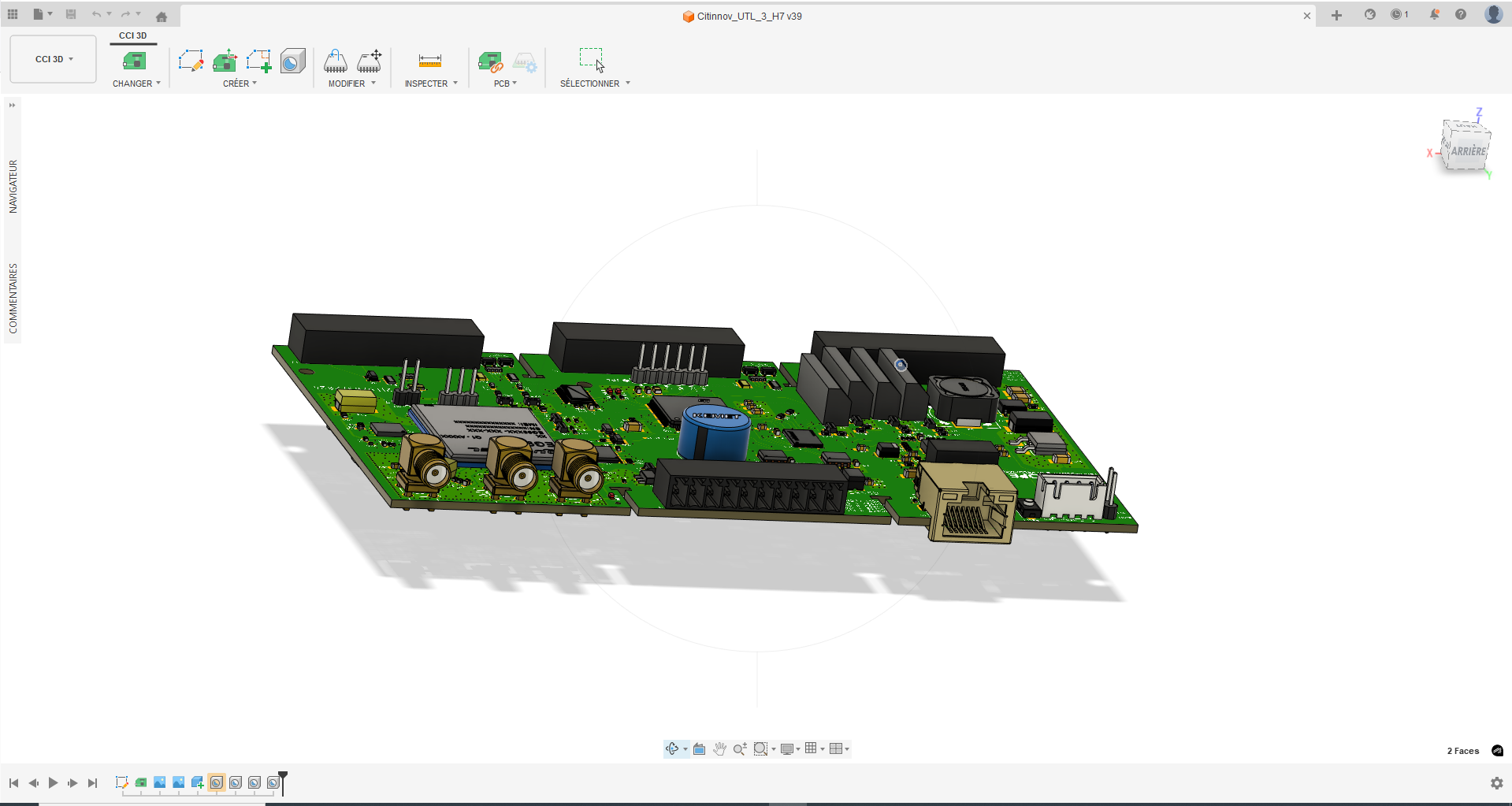Image resolution: width=1512 pixels, height=806 pixels.
Task: Select the edit sketch outline tool
Action: 191,61
